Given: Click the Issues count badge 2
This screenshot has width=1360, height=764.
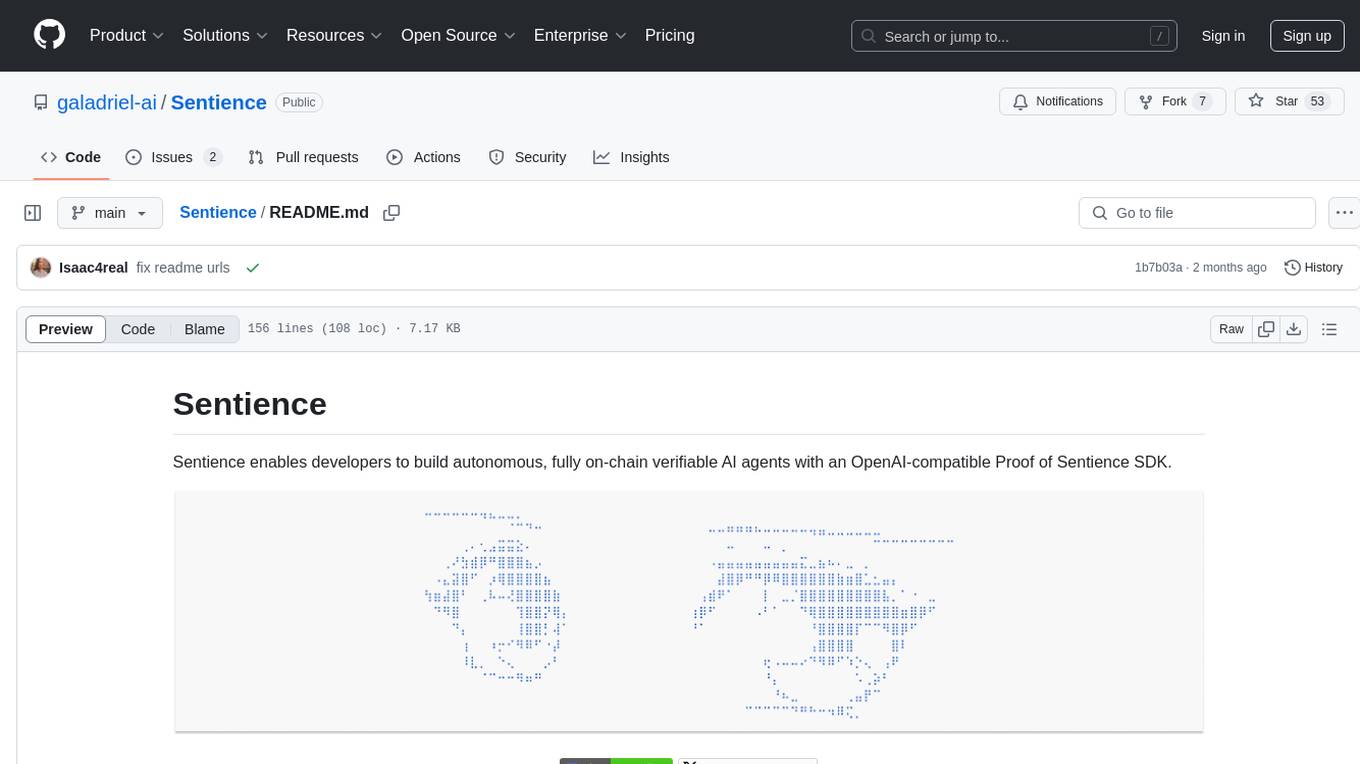Looking at the screenshot, I should [212, 157].
